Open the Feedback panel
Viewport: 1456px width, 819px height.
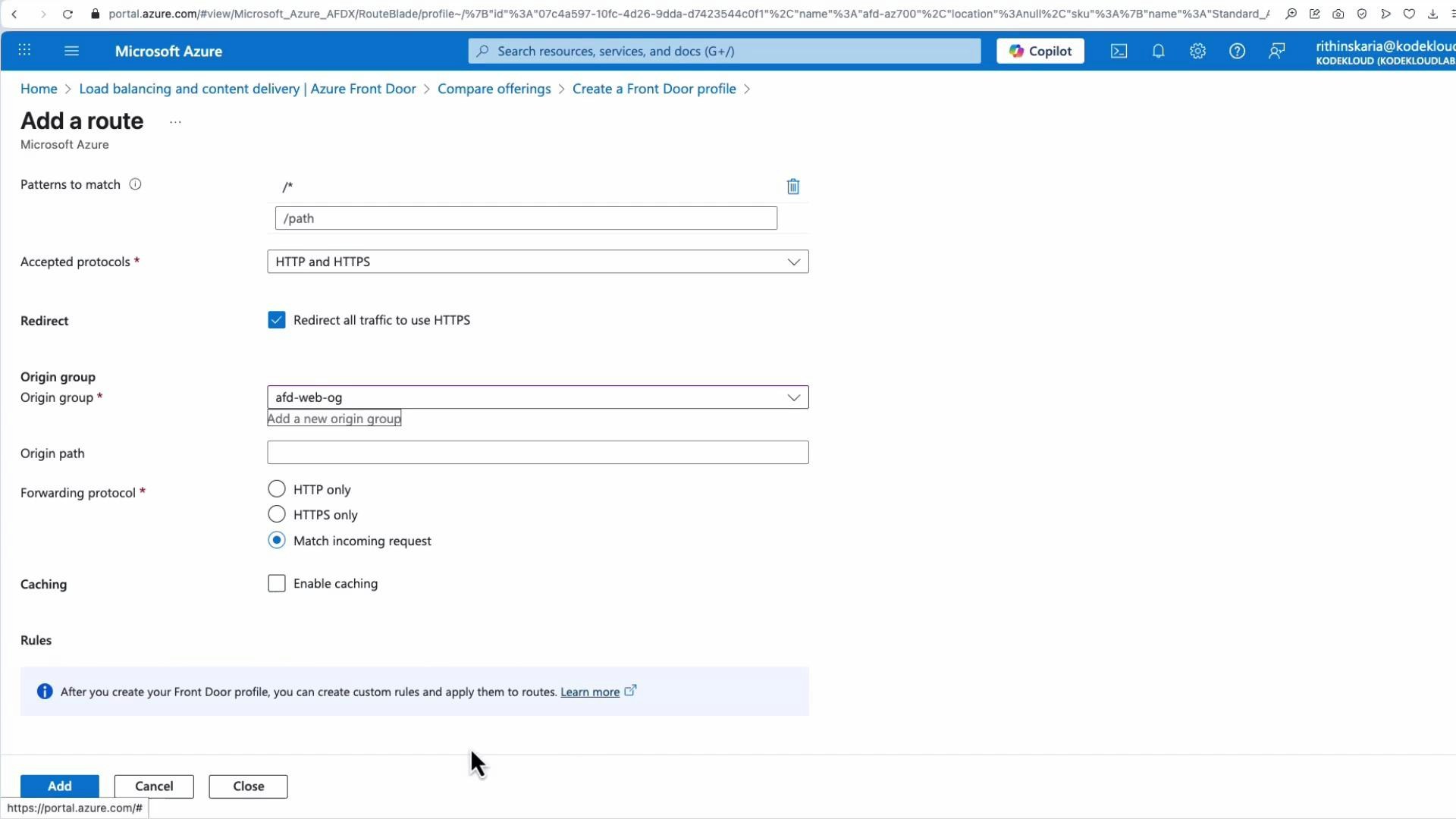[1276, 51]
